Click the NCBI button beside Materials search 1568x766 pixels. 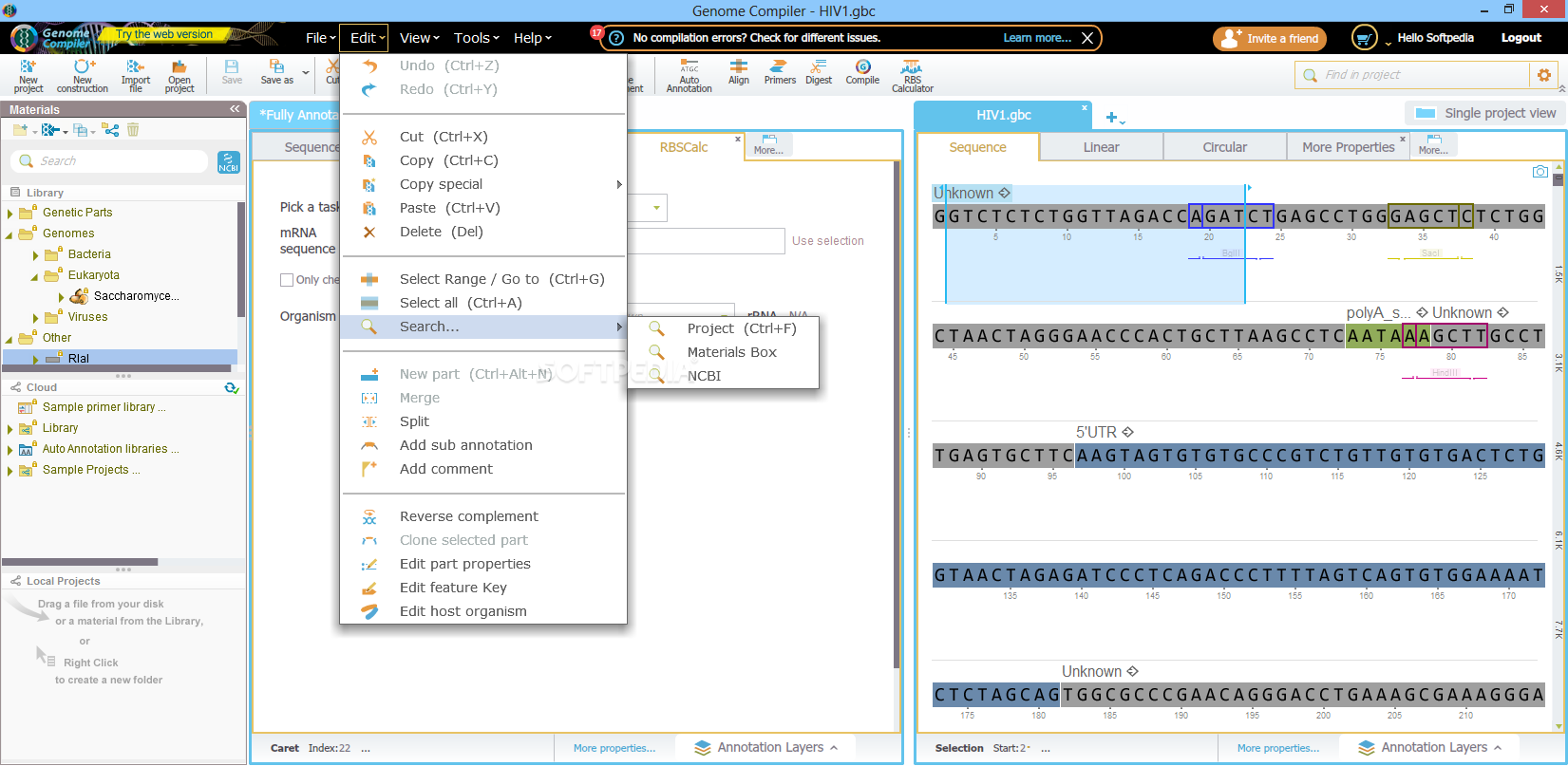(229, 162)
